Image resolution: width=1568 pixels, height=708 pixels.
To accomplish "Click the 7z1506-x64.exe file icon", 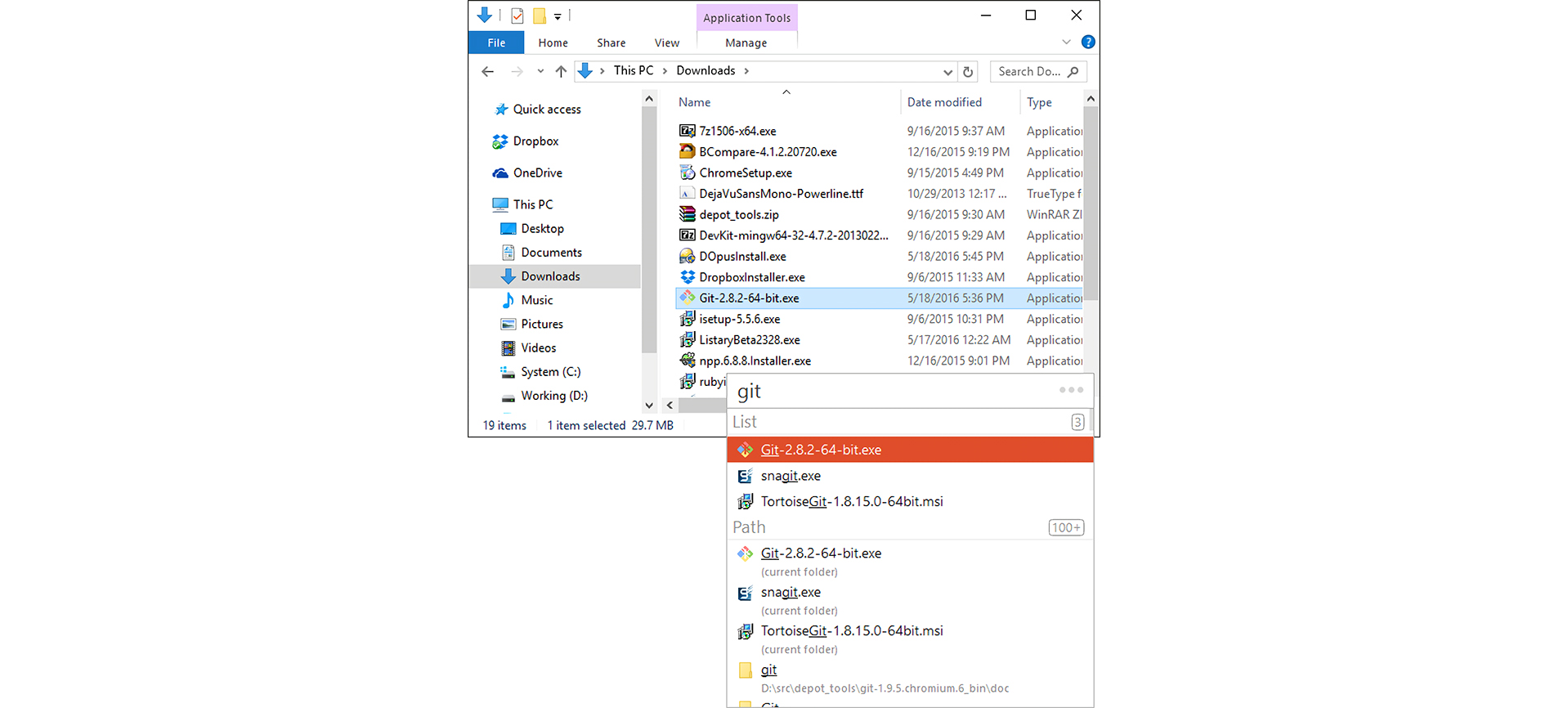I will point(688,131).
